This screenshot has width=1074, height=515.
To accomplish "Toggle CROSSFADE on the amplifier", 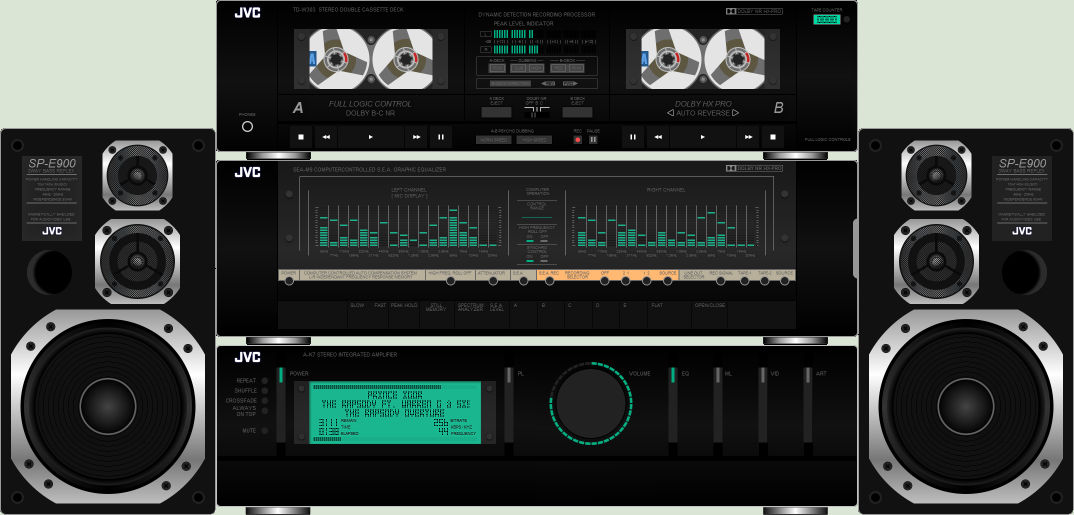I will point(264,401).
